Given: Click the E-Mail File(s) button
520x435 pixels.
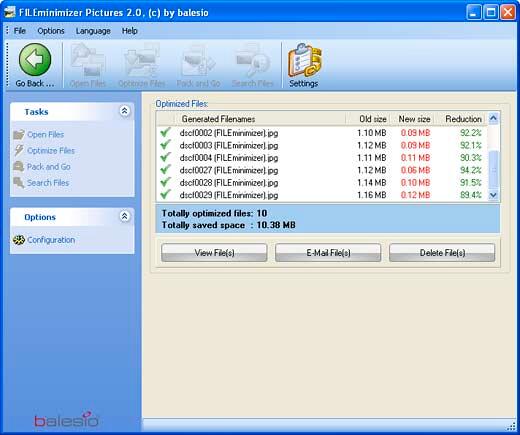Looking at the screenshot, I should point(328,253).
